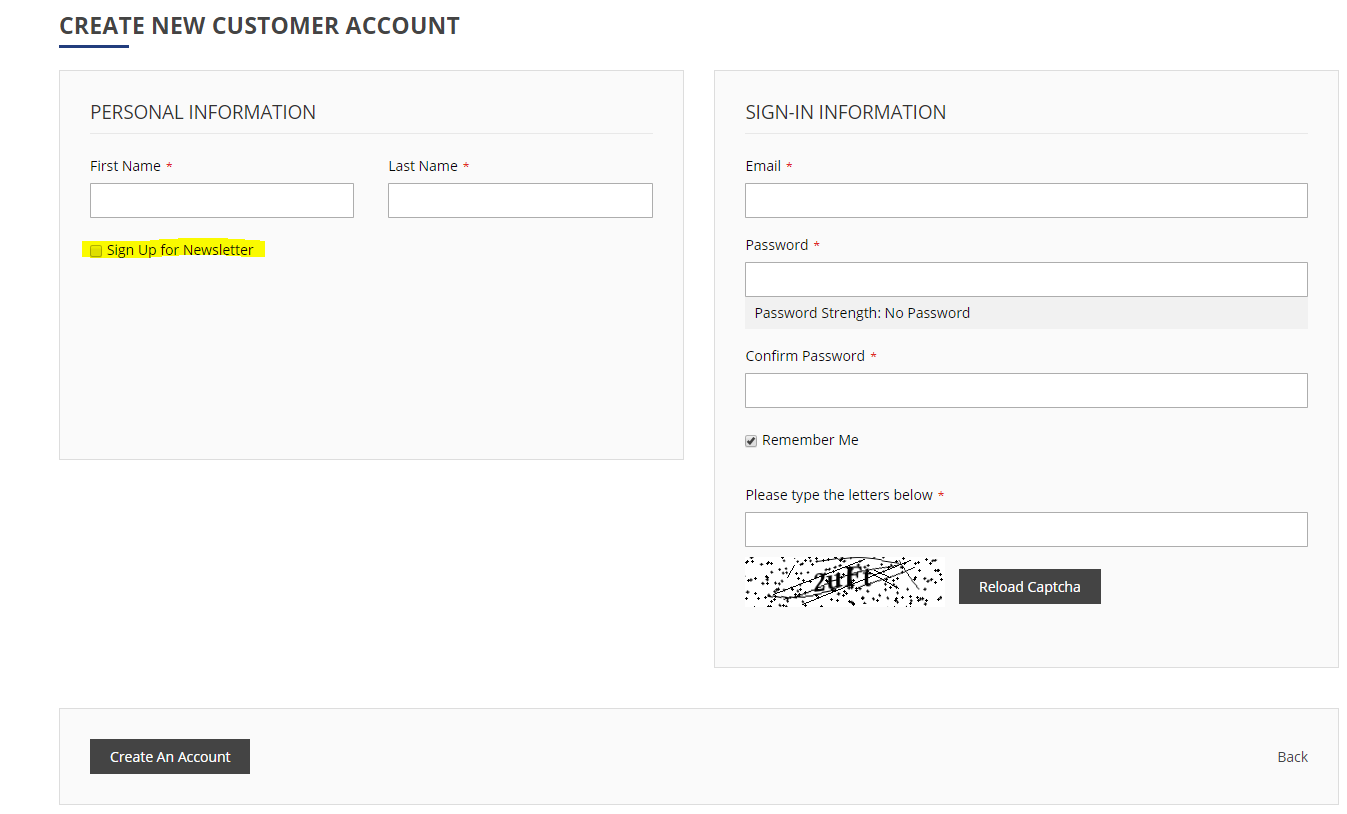Focus the Last Name text box
The height and width of the screenshot is (814, 1347).
520,200
